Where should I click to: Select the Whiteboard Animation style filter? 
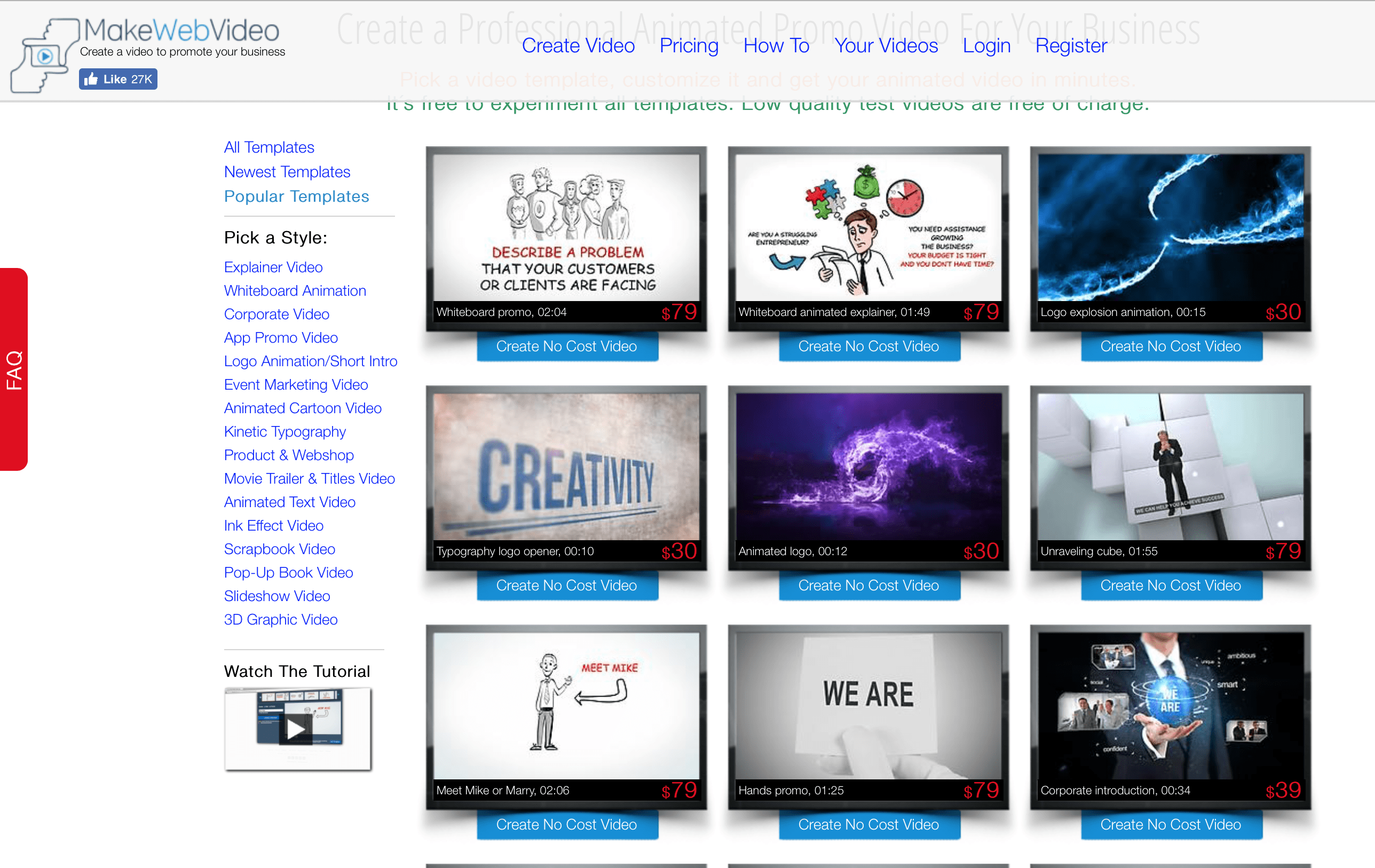295,290
